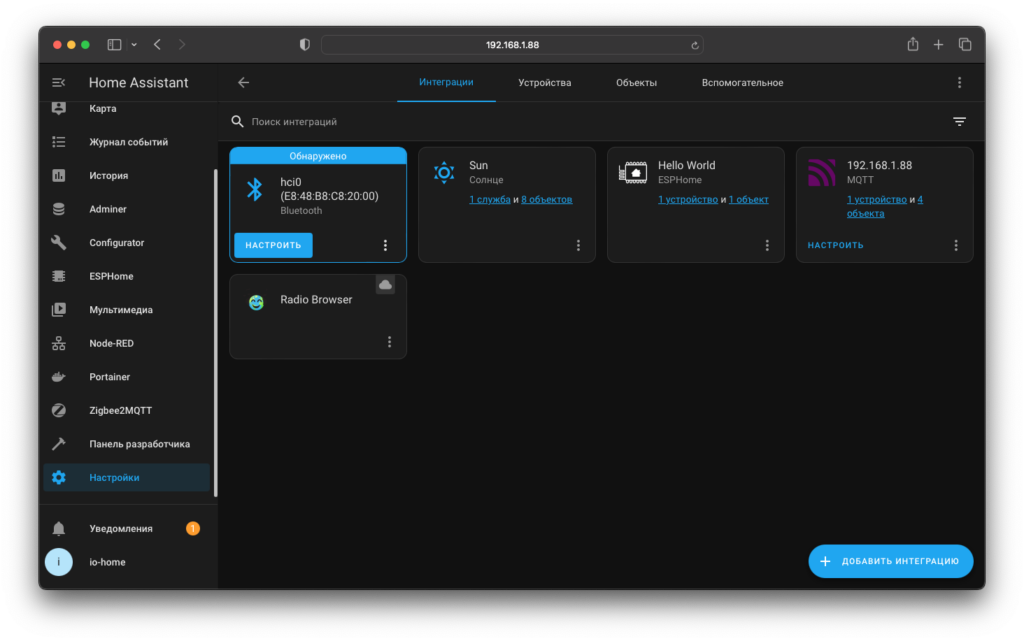Click the MQTT integration logo
The width and height of the screenshot is (1024, 641).
point(822,173)
